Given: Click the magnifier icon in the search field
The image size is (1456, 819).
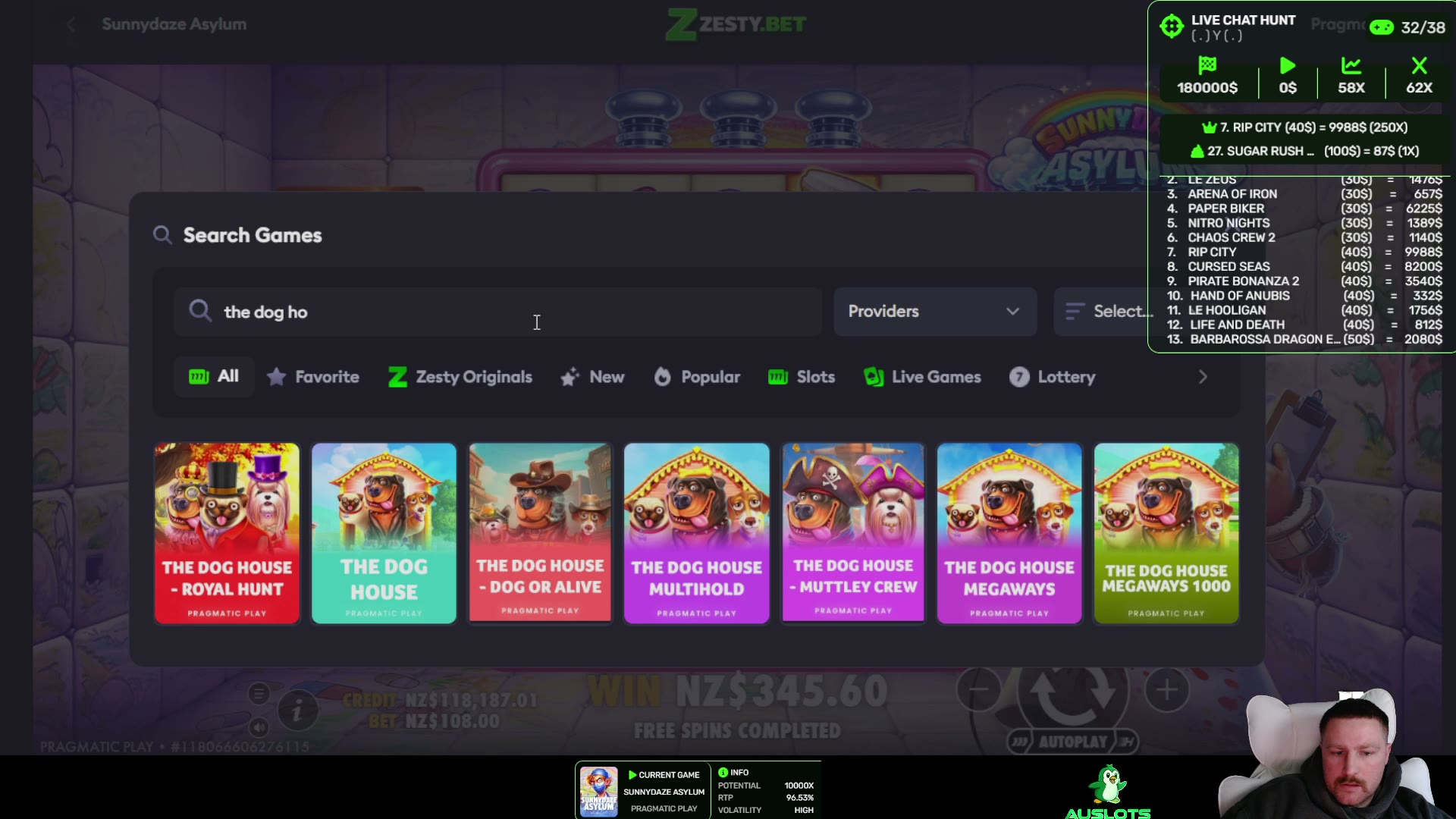Looking at the screenshot, I should [x=200, y=311].
